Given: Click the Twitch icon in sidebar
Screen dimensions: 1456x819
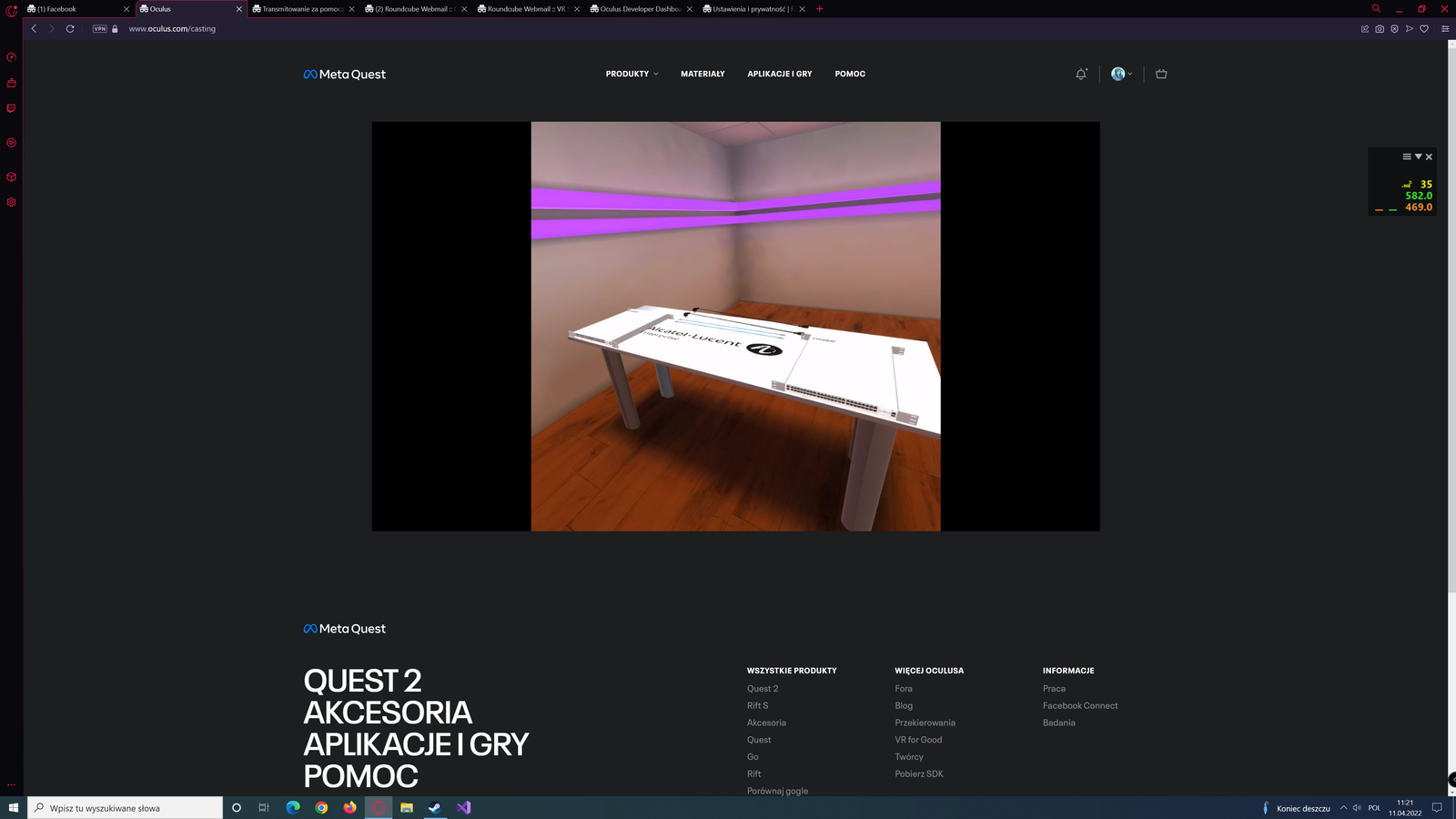Looking at the screenshot, I should [11, 108].
